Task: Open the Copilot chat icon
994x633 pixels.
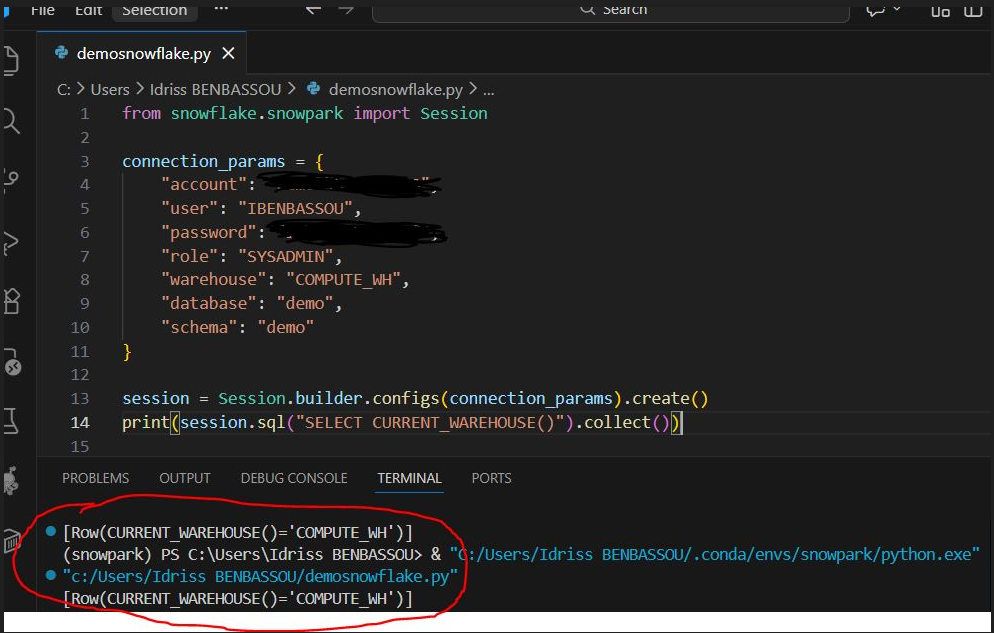Action: (876, 10)
